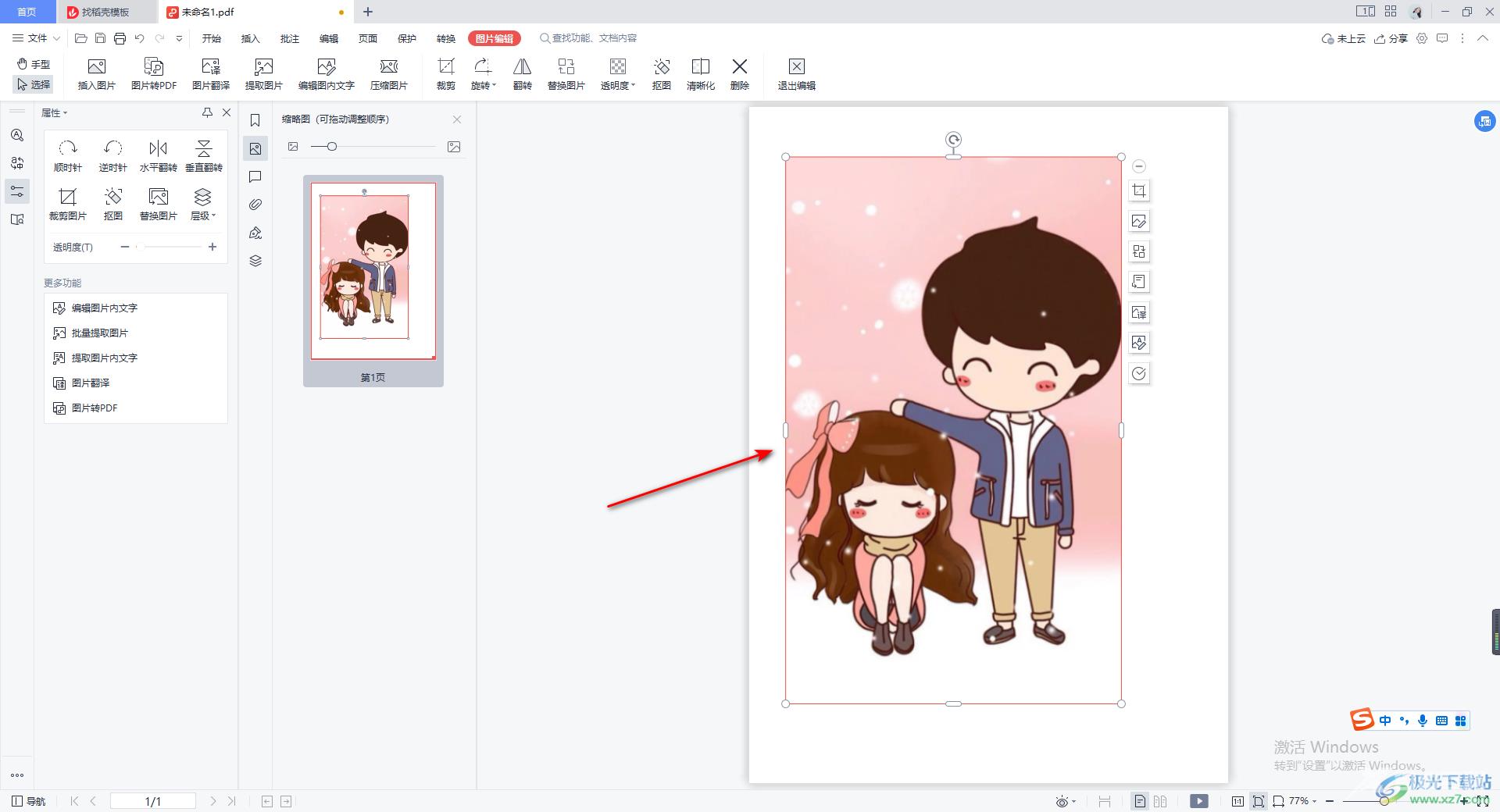Open the eye-protection mode dropdown in status bar
The height and width of the screenshot is (812, 1500).
(x=1066, y=801)
